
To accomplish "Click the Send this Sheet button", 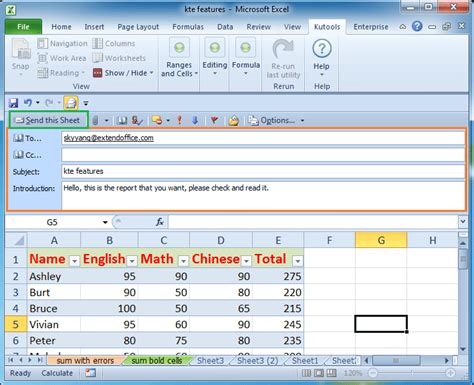I will (48, 120).
